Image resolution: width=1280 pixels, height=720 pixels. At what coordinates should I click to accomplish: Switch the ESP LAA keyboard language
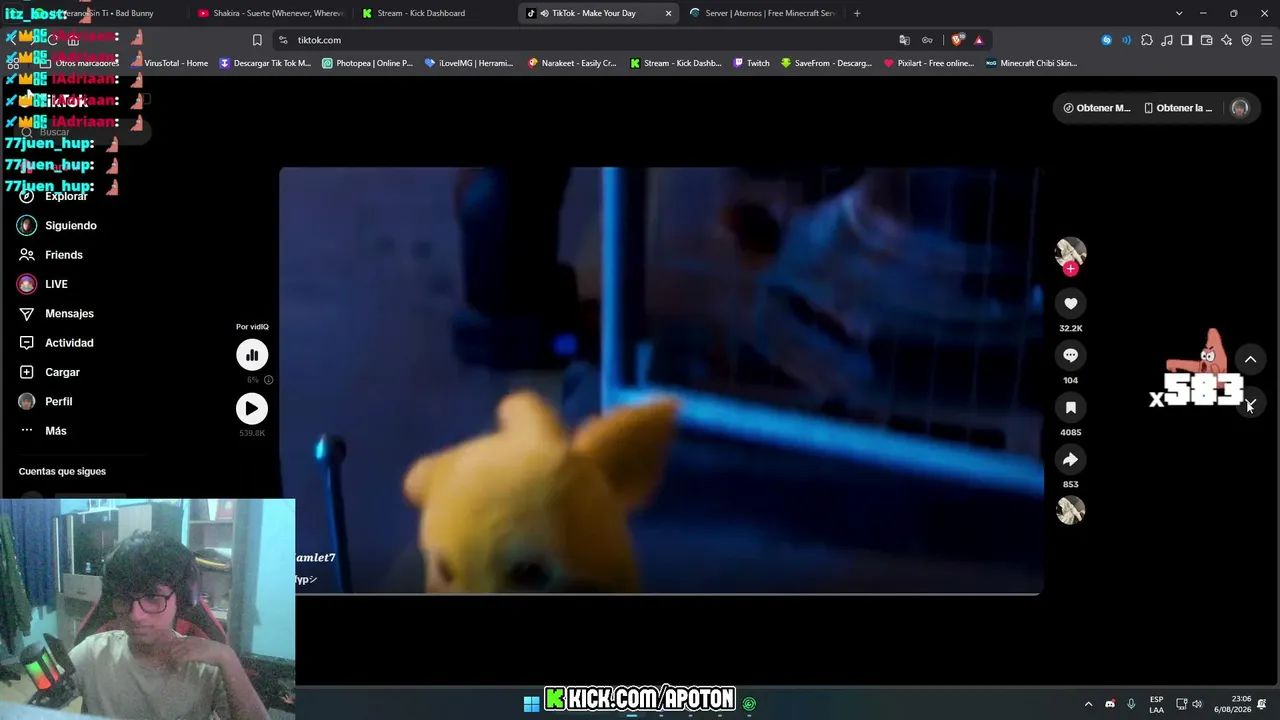[x=1156, y=704]
